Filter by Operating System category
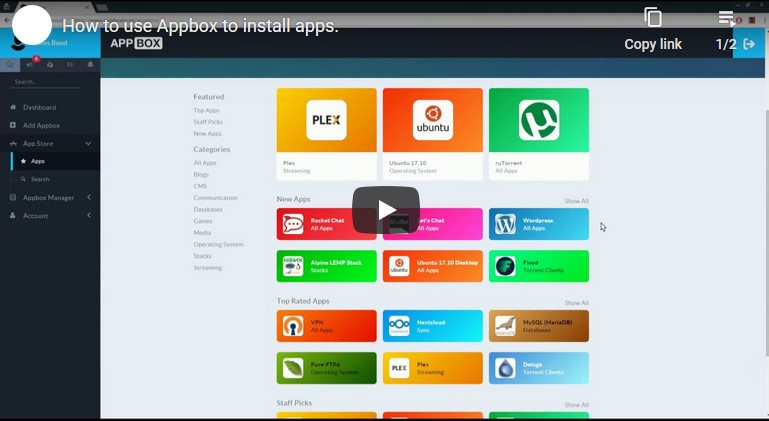Screen dimensions: 769x421 tap(218, 244)
